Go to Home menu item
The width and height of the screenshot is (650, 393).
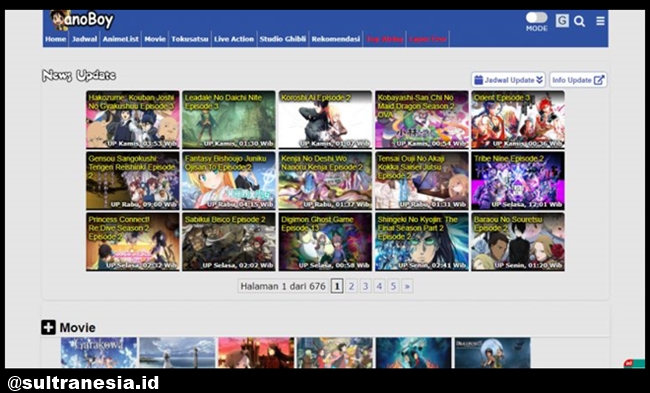click(56, 39)
